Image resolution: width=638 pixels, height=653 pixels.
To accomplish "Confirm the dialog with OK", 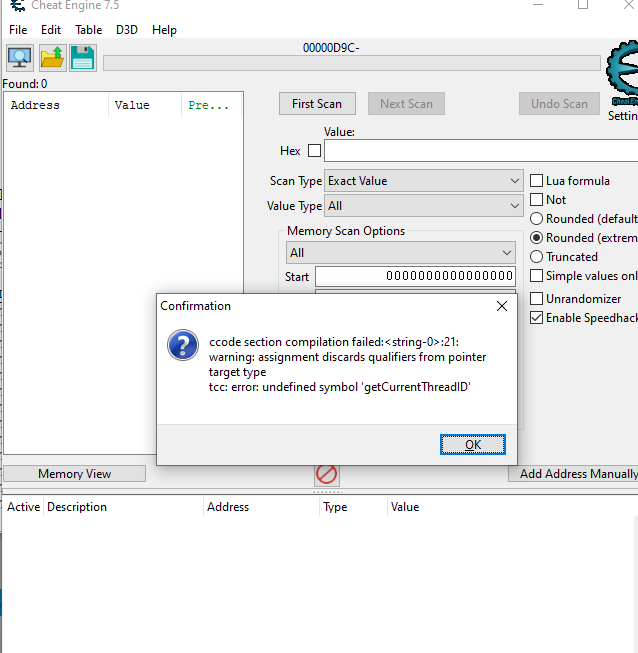I will coord(473,445).
